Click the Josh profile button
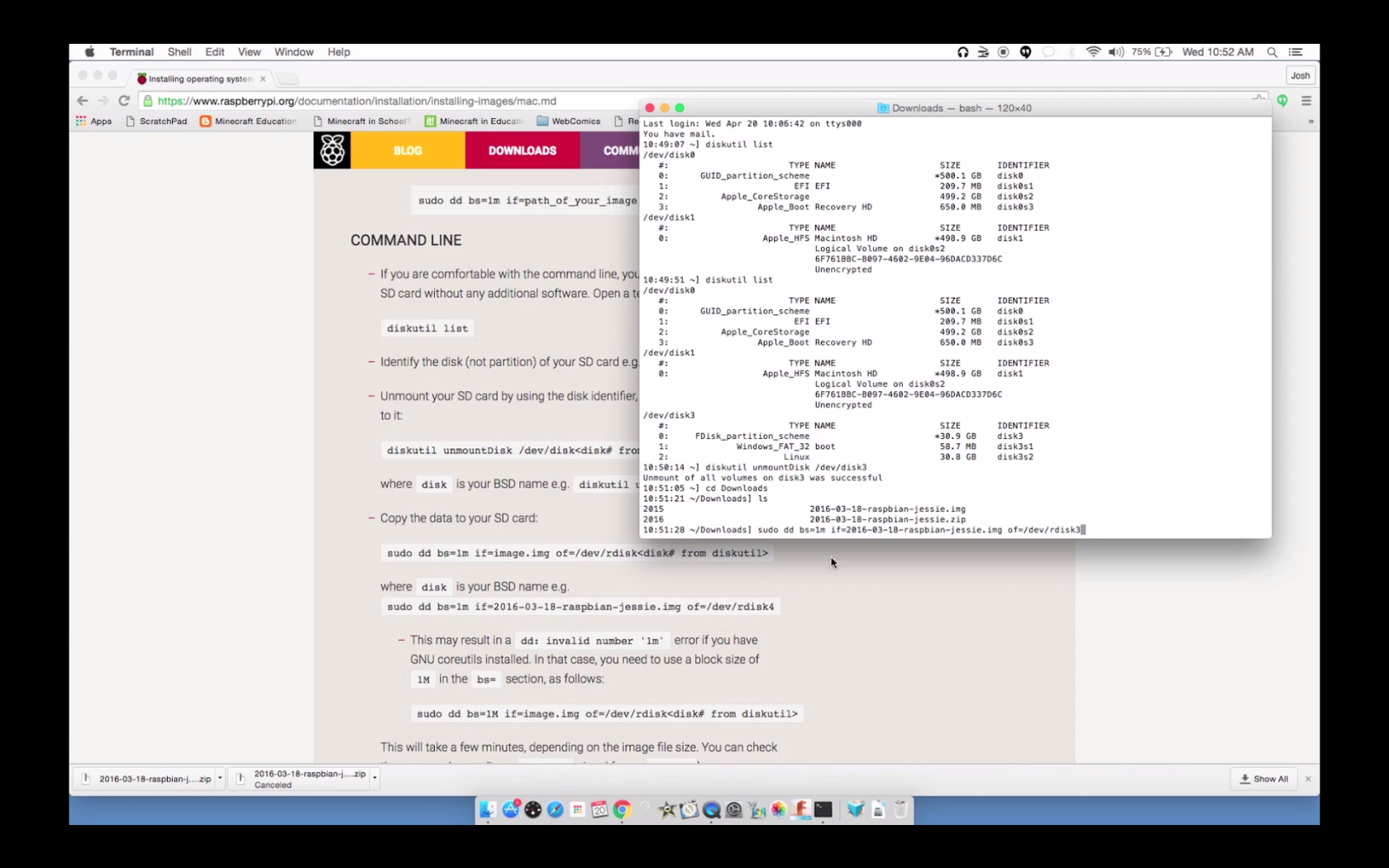 tap(1300, 75)
